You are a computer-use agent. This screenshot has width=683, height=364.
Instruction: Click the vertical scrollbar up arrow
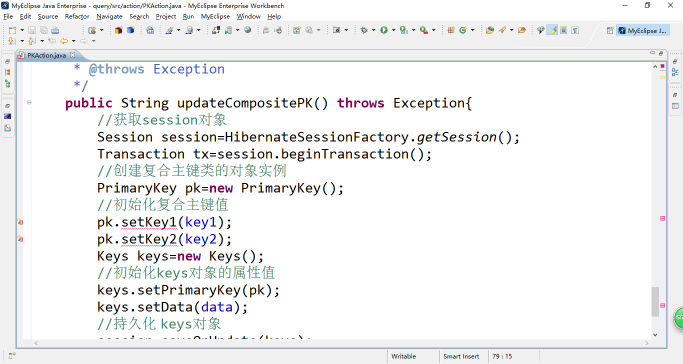click(x=655, y=66)
